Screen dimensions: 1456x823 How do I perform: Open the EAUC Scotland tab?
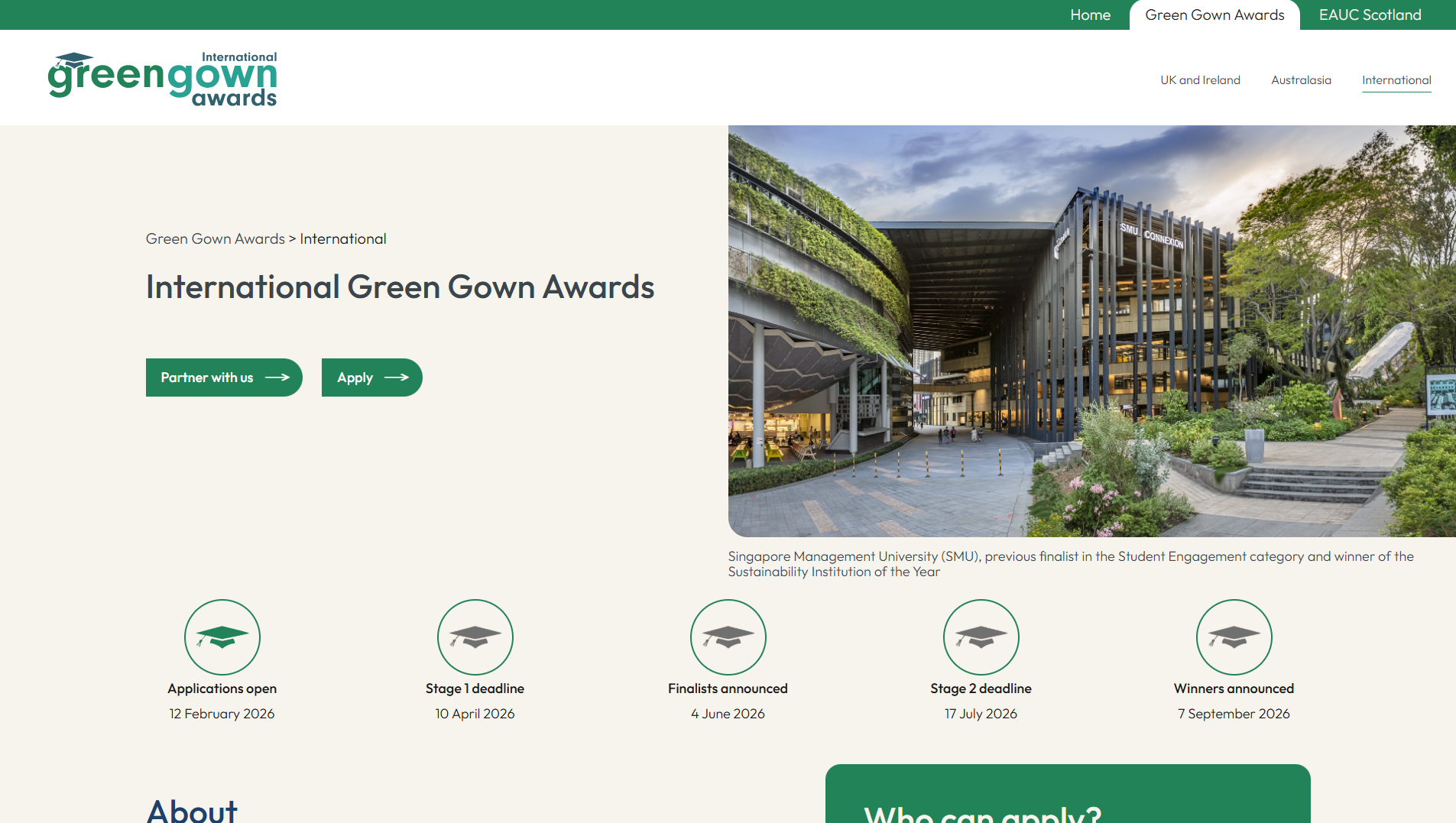coord(1370,15)
